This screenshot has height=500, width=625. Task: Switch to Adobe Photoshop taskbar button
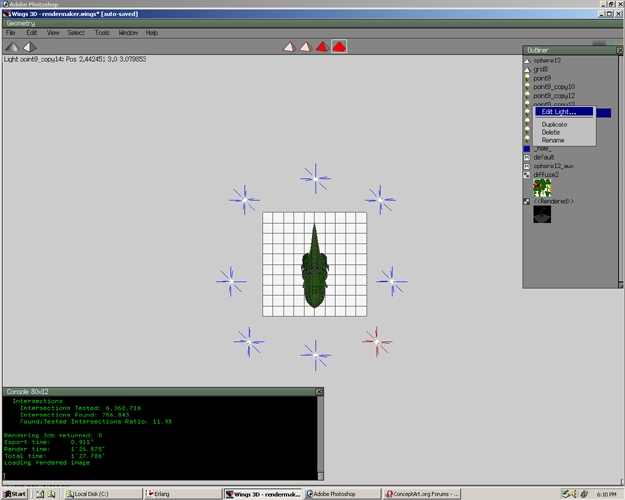coord(342,494)
